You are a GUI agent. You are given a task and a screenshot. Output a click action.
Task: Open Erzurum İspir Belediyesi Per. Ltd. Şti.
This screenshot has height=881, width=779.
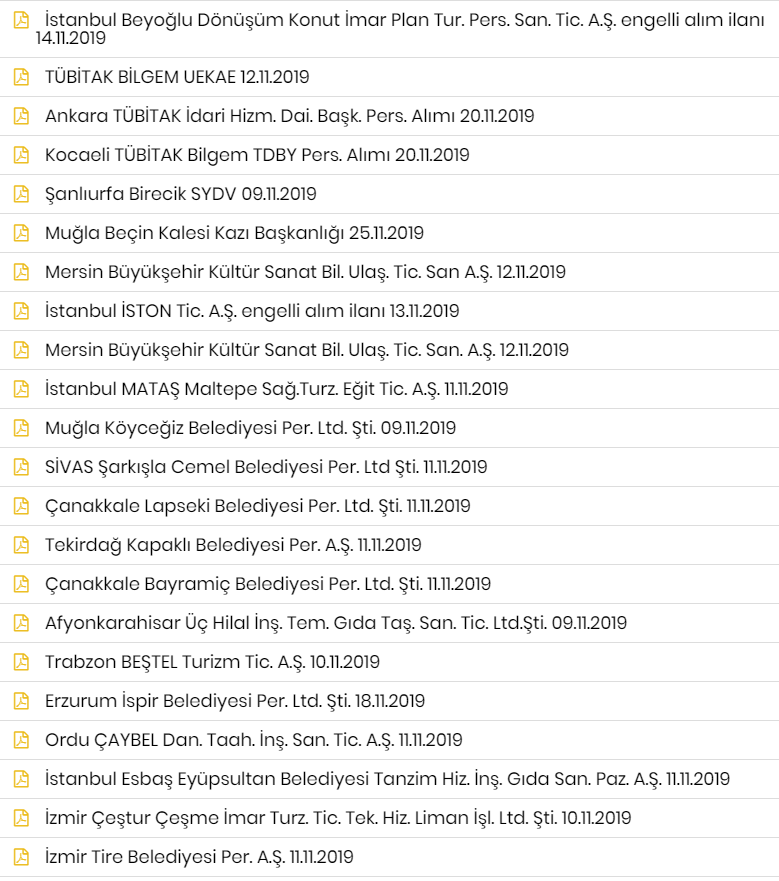tap(235, 701)
